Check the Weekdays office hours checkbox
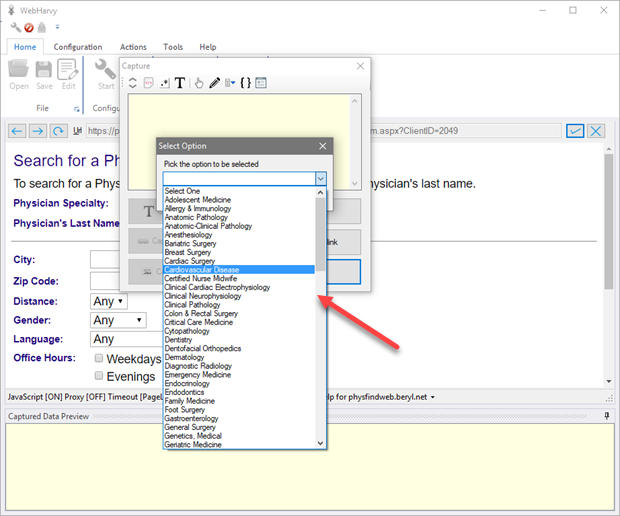 [99, 358]
